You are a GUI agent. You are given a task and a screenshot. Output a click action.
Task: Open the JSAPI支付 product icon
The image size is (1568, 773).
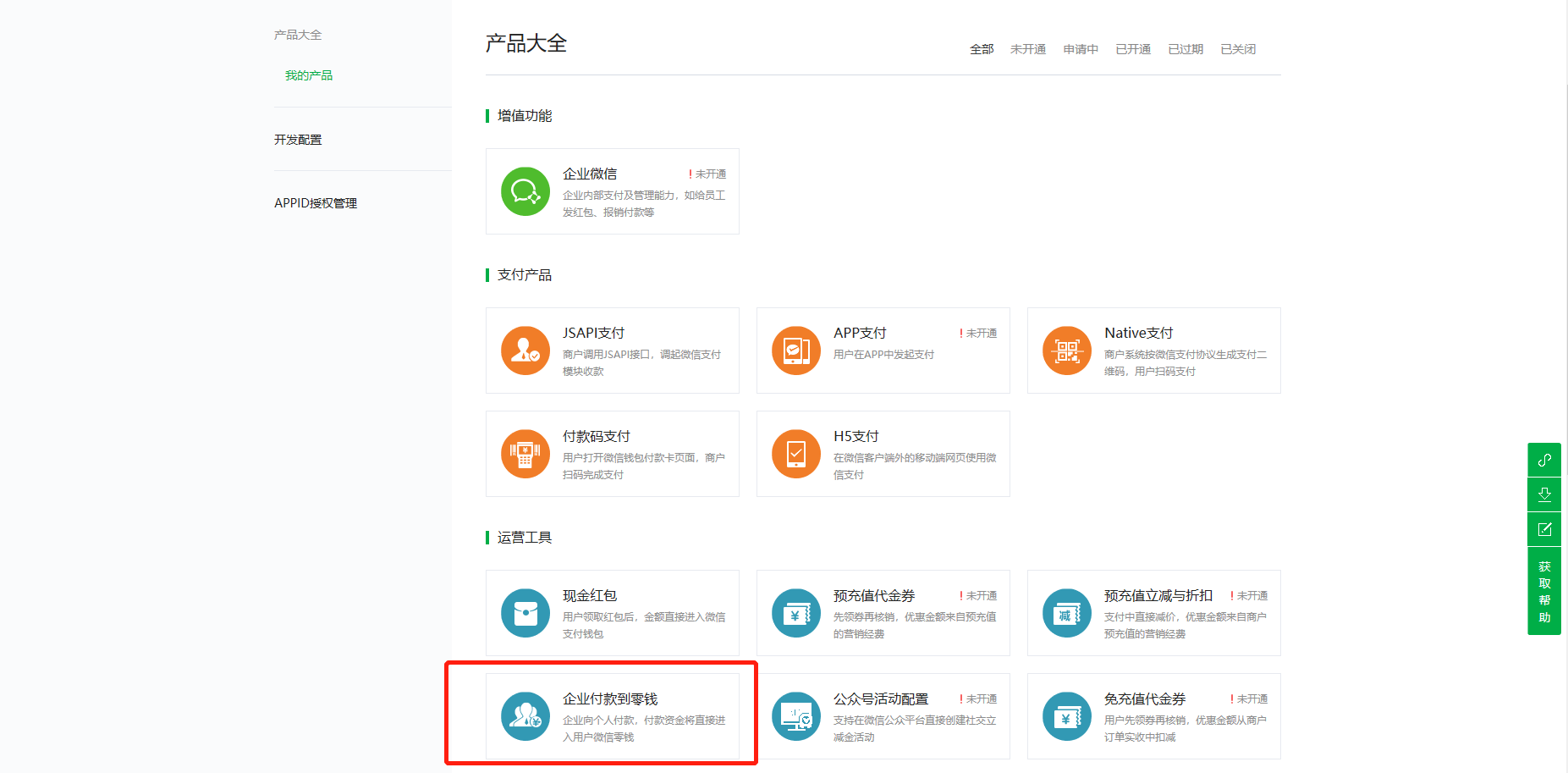pos(525,351)
